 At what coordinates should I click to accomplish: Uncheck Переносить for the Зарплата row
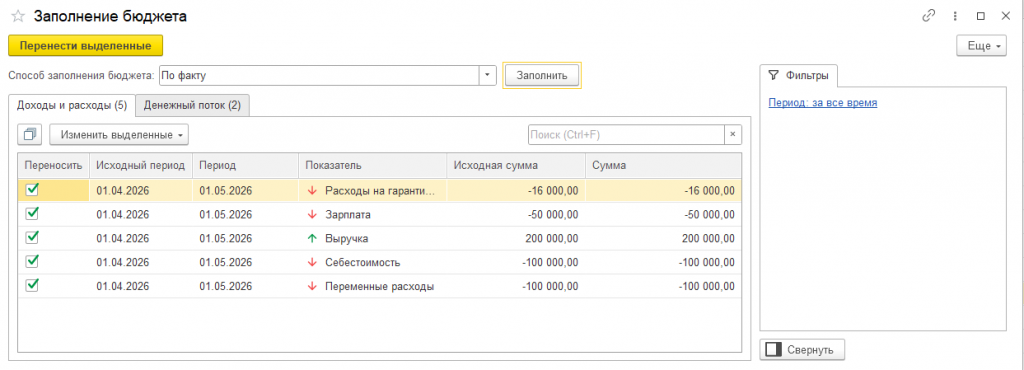[x=31, y=214]
